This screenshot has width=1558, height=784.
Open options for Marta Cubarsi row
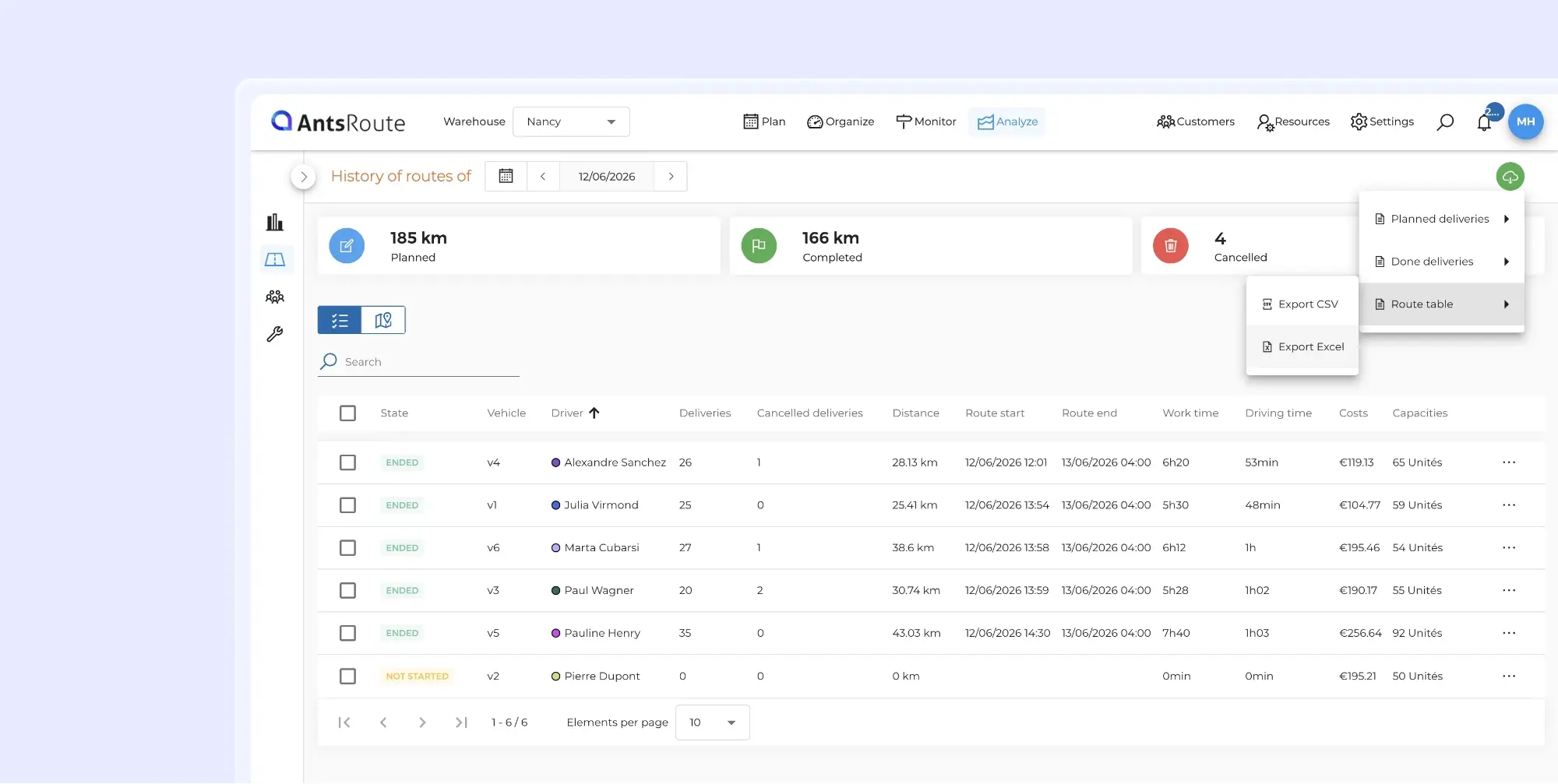tap(1509, 547)
